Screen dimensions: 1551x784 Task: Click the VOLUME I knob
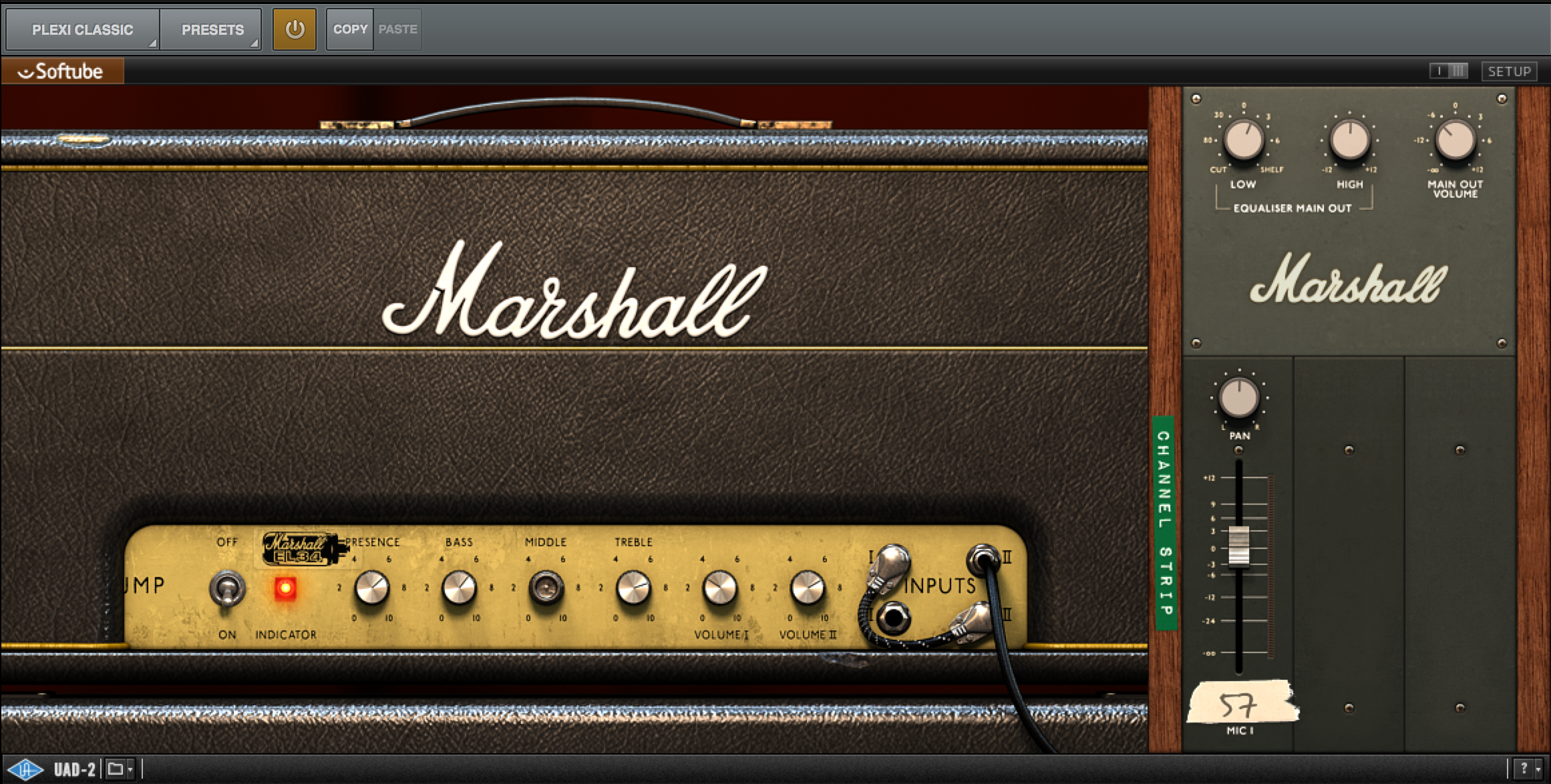point(720,588)
